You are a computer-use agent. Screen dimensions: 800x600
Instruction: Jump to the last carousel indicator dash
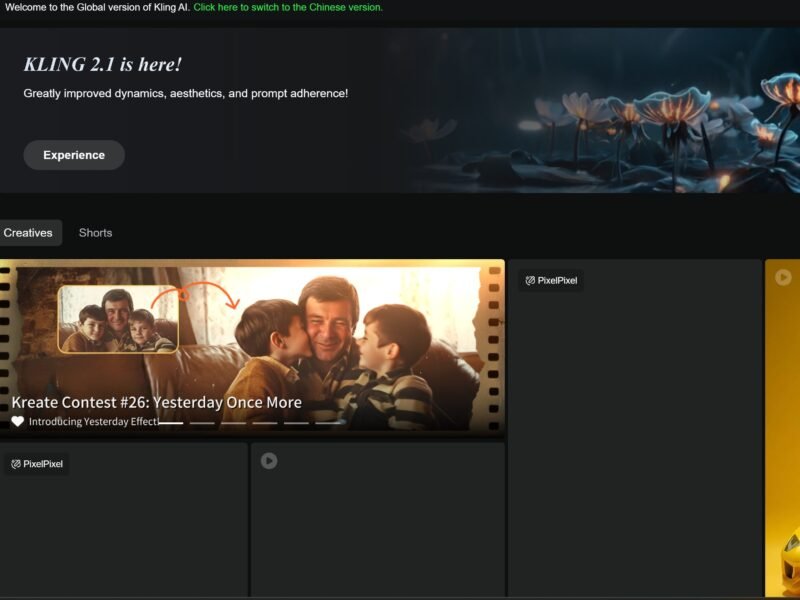click(x=328, y=423)
